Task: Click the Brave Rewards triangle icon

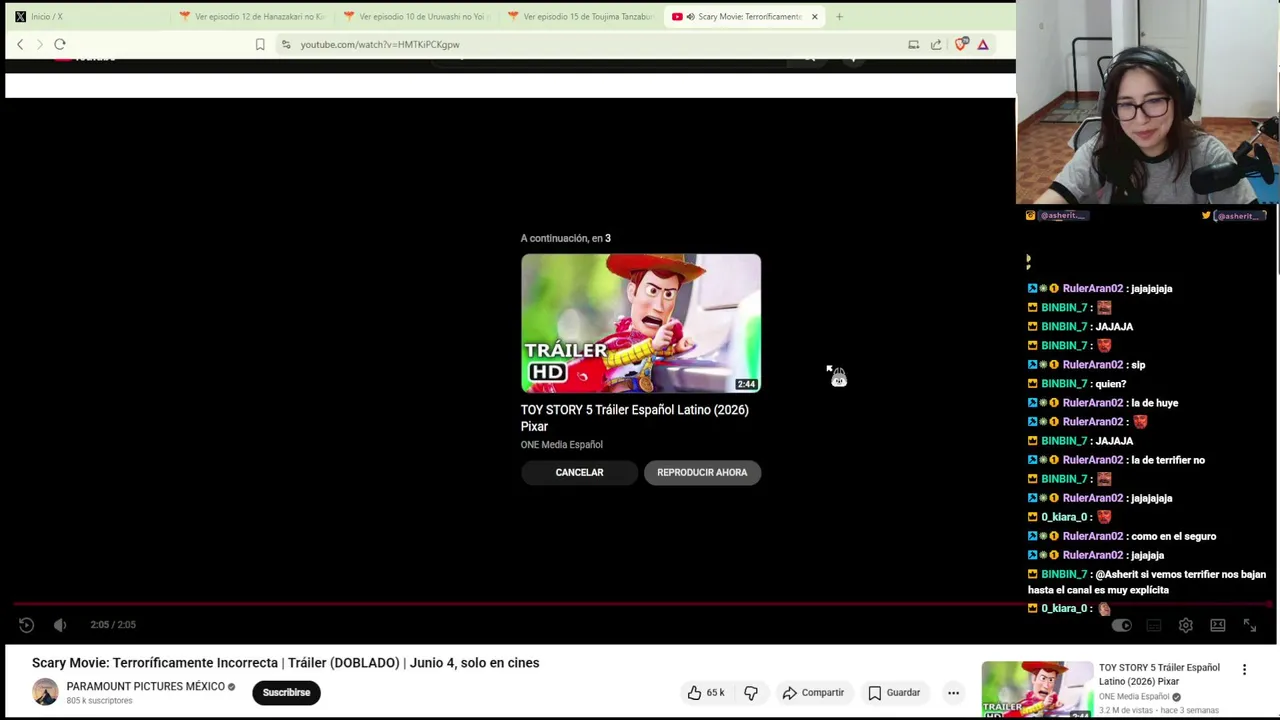Action: pos(983,44)
